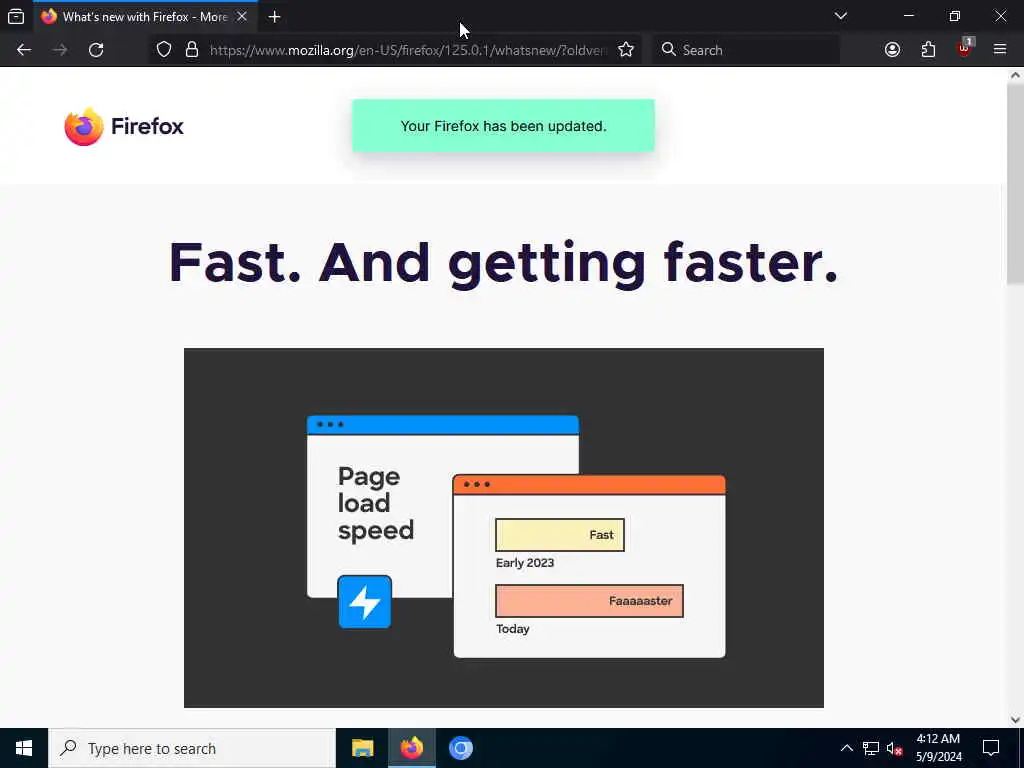Click the scrollbar up arrow
This screenshot has height=768, width=1024.
pyautogui.click(x=1015, y=75)
